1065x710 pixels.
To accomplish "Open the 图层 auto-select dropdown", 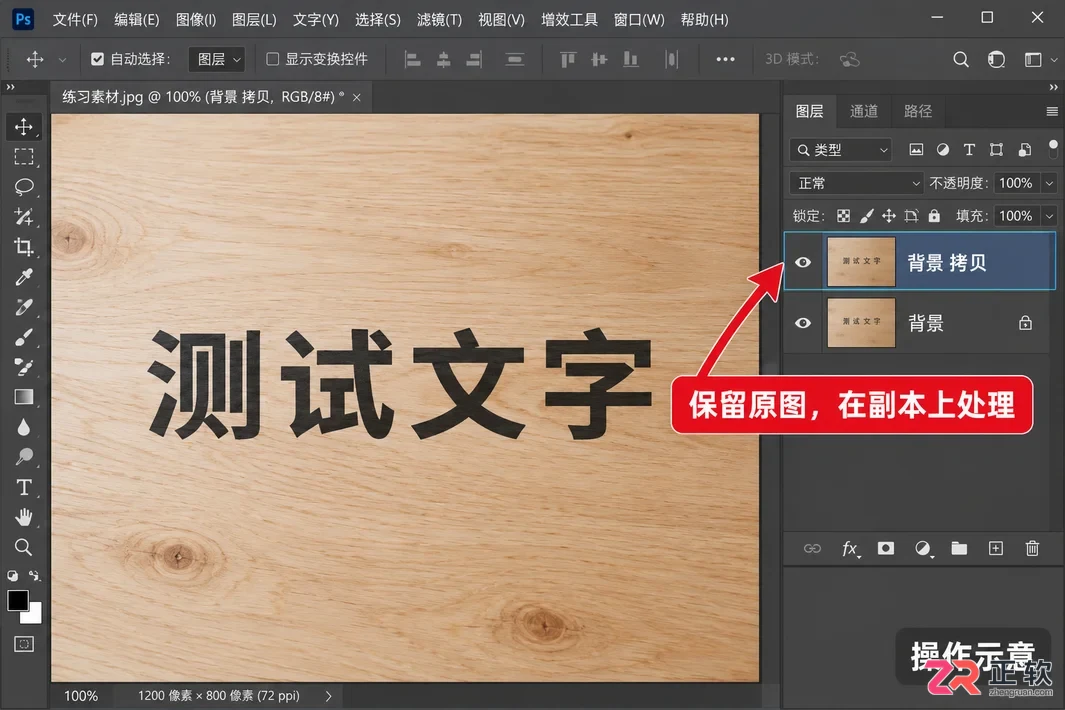I will pyautogui.click(x=217, y=60).
